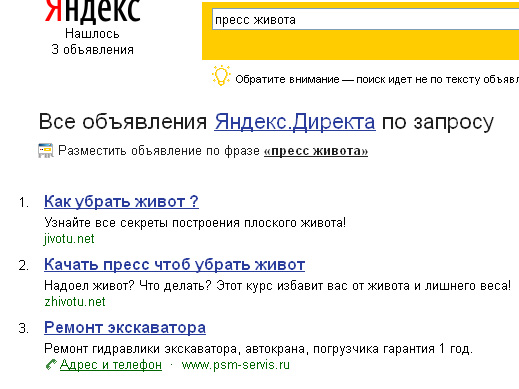Open the ad 'Качать пресс чтоб убрать живот'
The width and height of the screenshot is (519, 389).
click(x=174, y=265)
